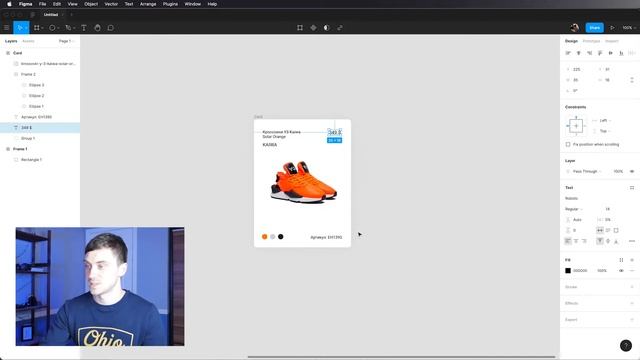
Task: Click the Create component icon
Action: 313,28
